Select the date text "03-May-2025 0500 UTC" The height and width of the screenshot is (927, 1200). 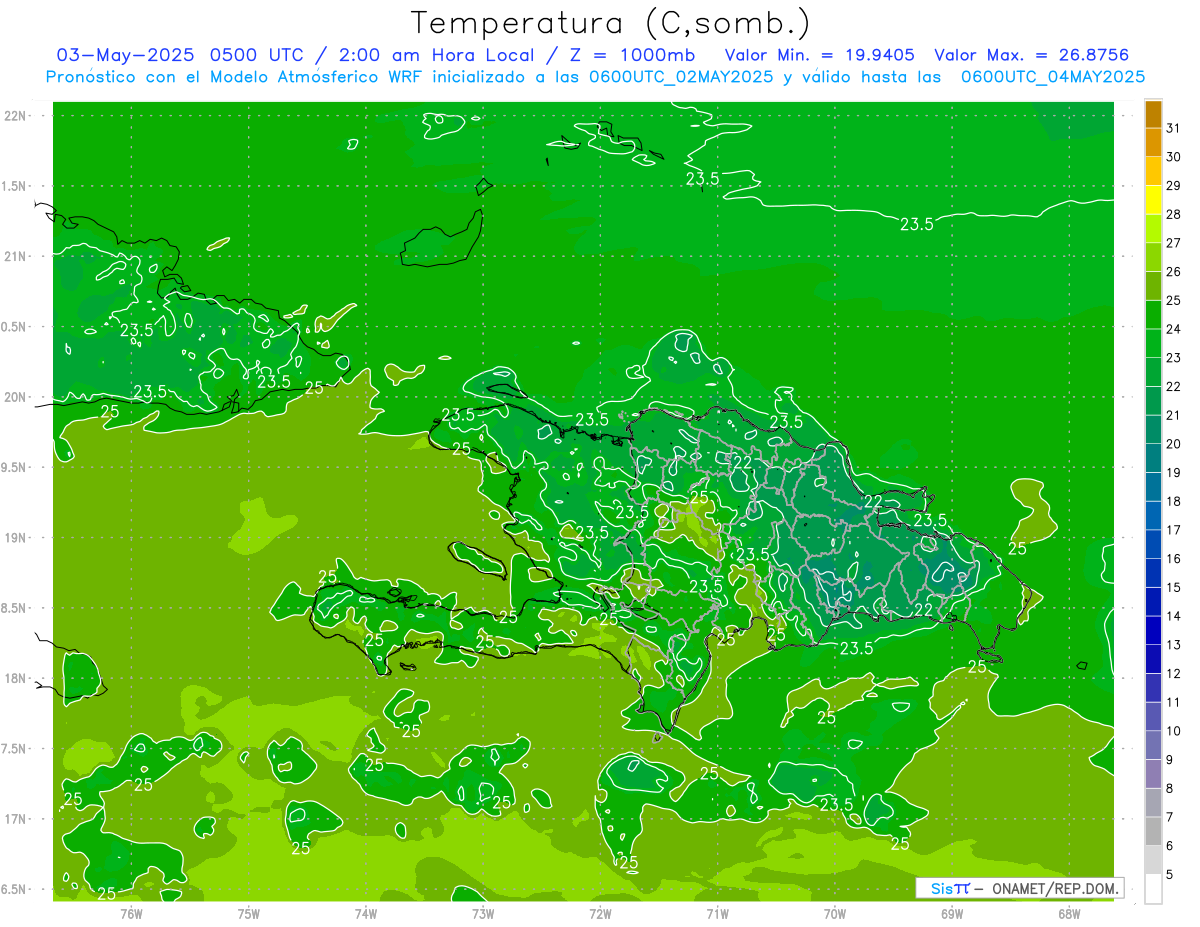point(182,55)
